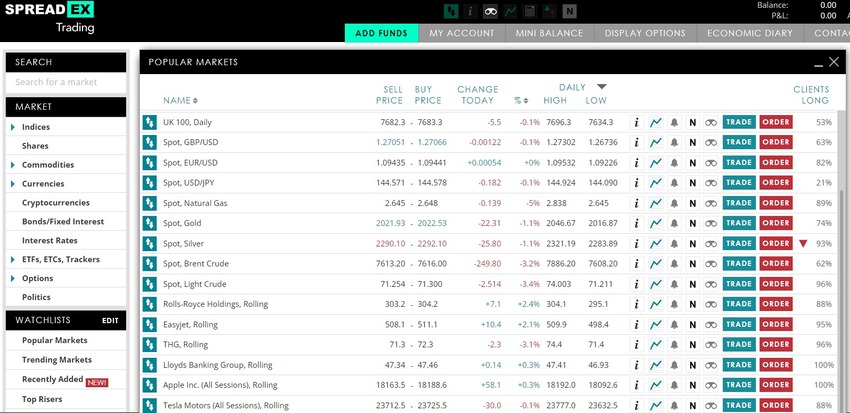
Task: Open chart icon for Easyjet, Rolling
Action: (656, 325)
